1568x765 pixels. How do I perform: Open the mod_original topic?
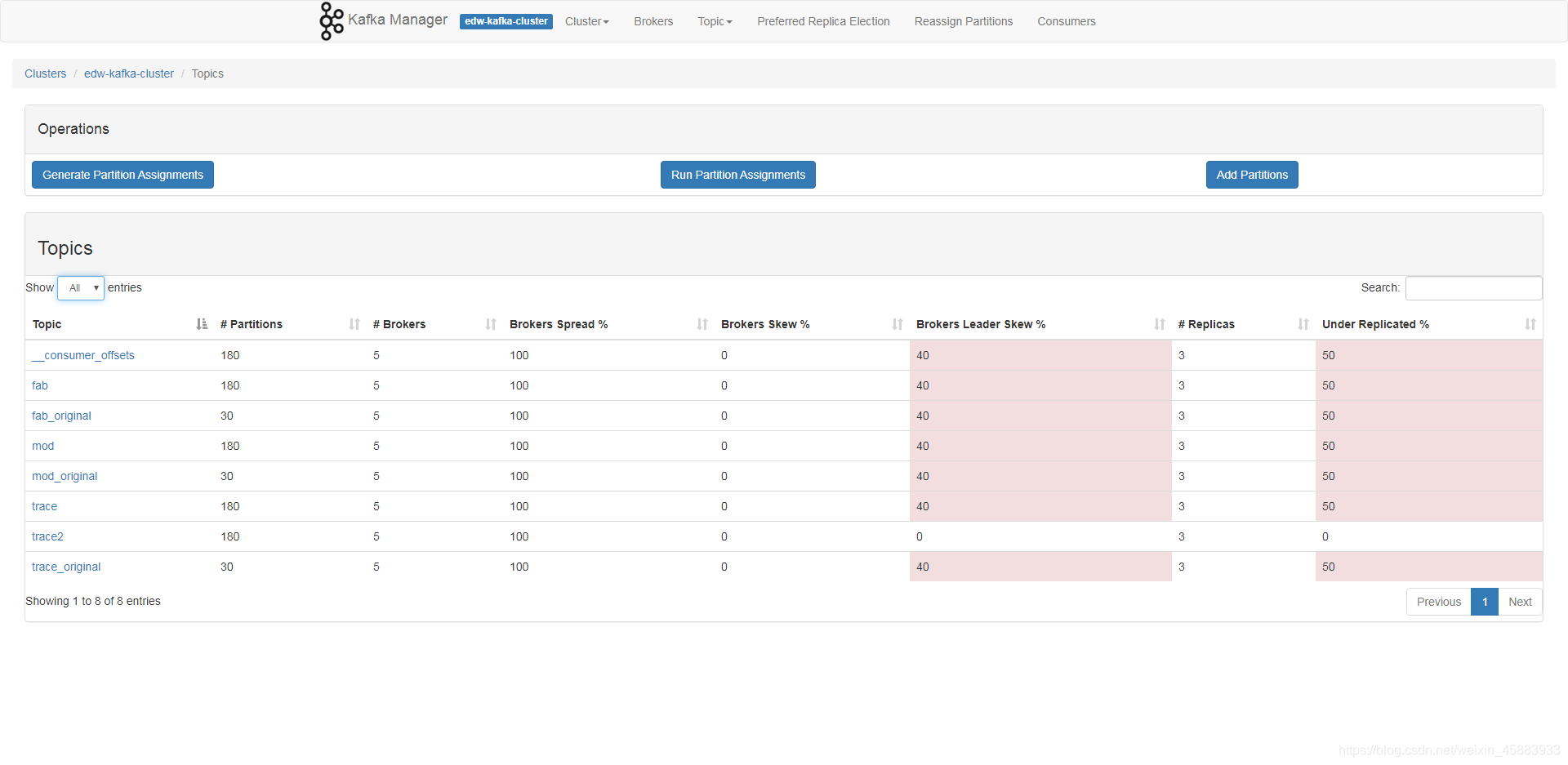pos(65,476)
